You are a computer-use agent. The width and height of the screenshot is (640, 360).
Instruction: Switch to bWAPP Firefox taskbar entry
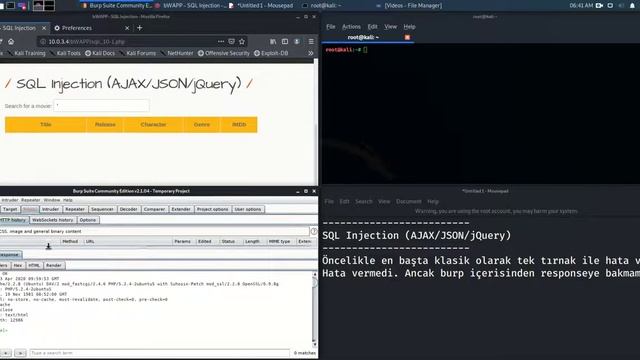[x=191, y=5]
